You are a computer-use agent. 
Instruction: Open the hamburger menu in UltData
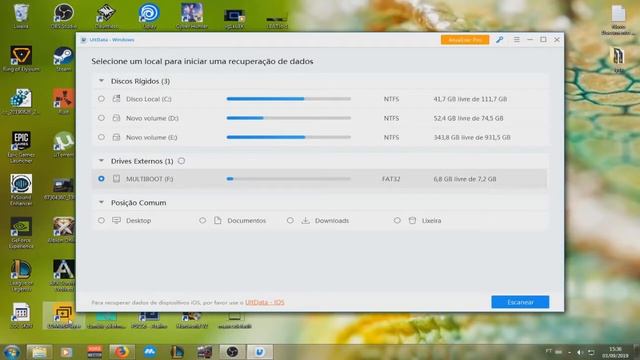tap(517, 40)
